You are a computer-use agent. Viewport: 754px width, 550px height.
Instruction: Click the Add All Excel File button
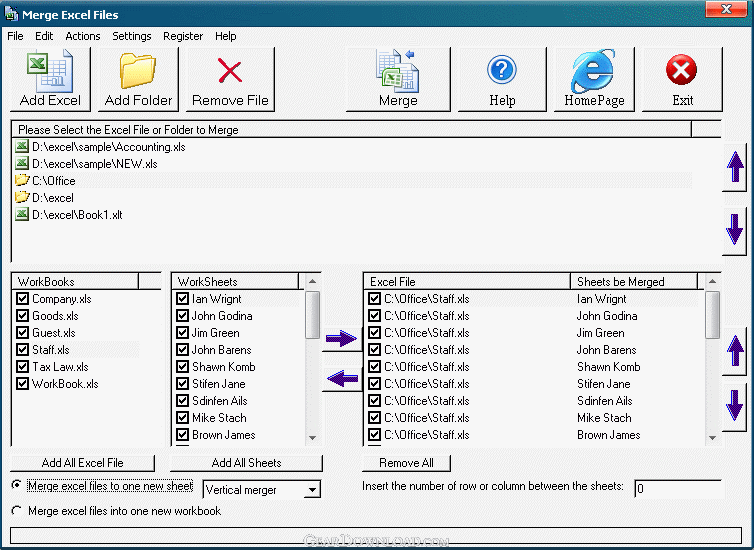click(83, 463)
